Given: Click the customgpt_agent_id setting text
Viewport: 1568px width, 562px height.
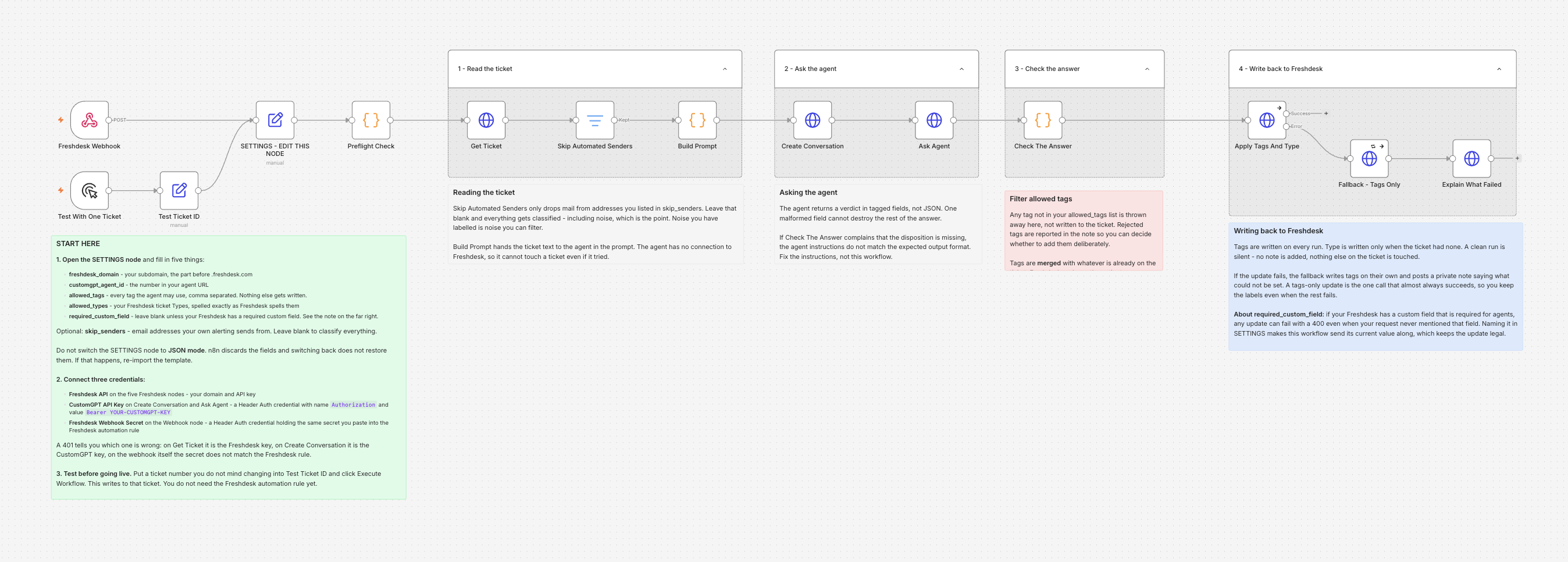Looking at the screenshot, I should point(96,285).
